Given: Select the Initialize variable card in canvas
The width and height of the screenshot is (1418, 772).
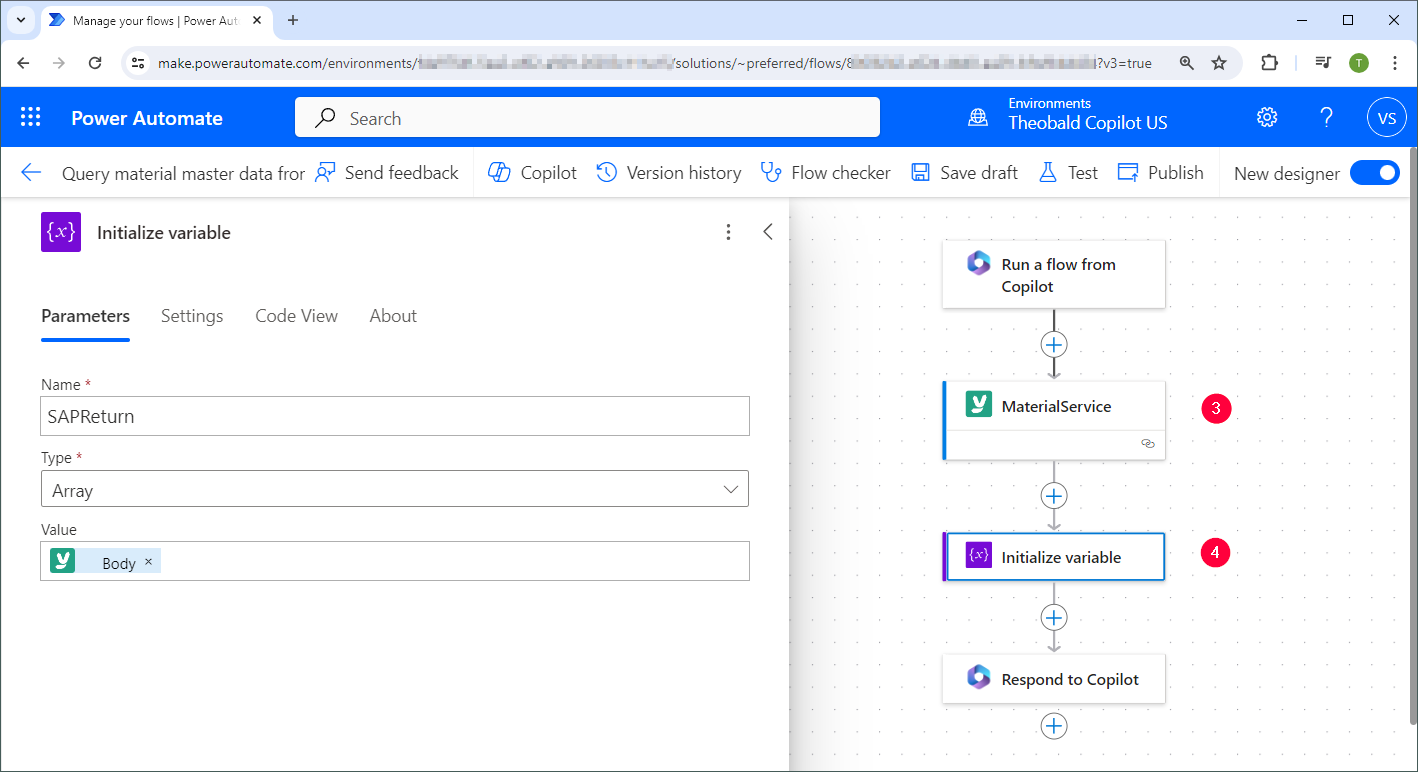Looking at the screenshot, I should click(1054, 557).
